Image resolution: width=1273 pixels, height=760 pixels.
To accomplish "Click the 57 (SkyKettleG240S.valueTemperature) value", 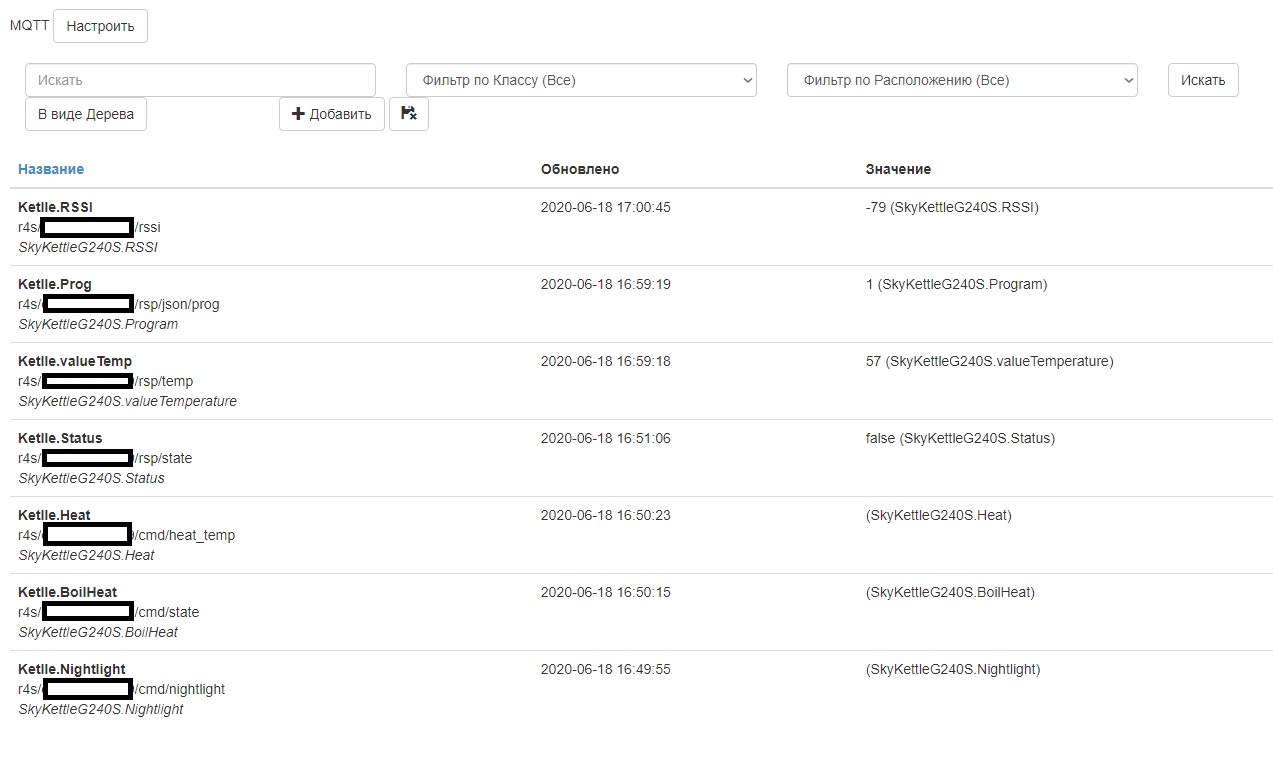I will tap(989, 361).
